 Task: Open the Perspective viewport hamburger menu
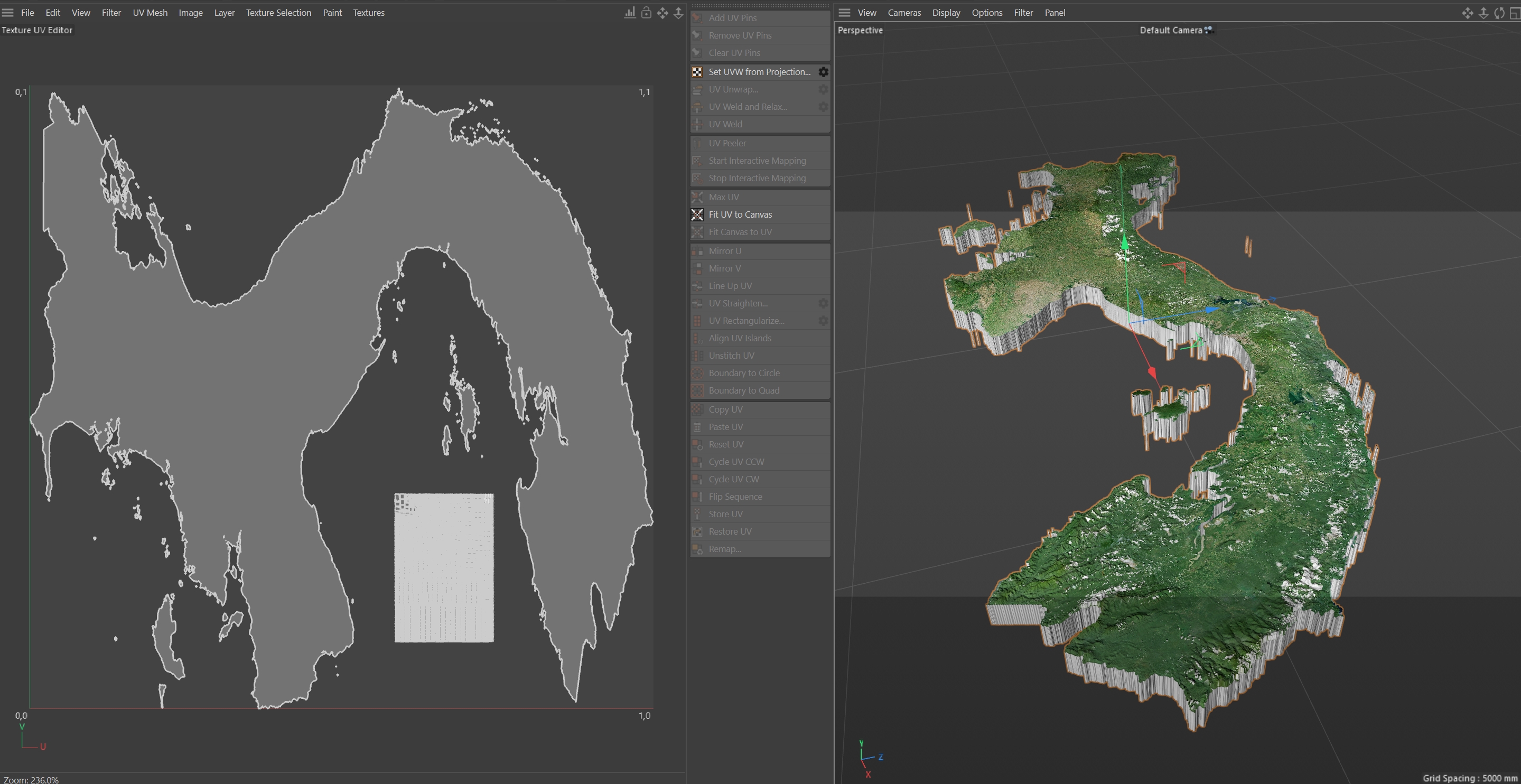click(844, 12)
